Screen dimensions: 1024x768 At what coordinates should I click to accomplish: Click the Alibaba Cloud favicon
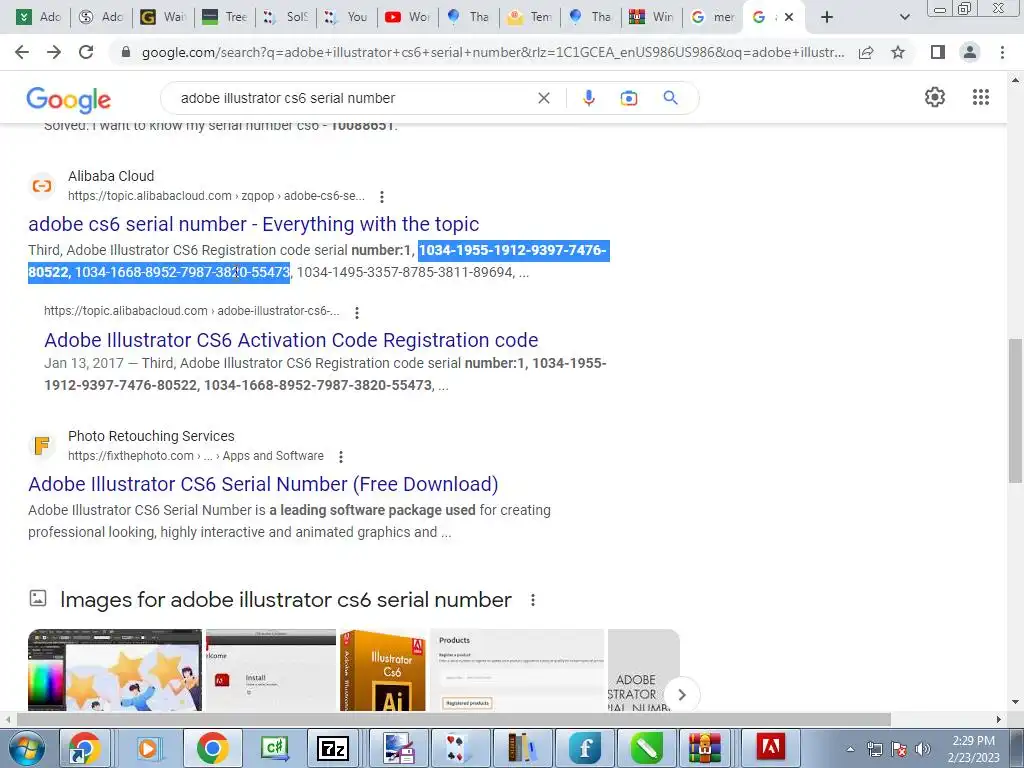pos(42,186)
